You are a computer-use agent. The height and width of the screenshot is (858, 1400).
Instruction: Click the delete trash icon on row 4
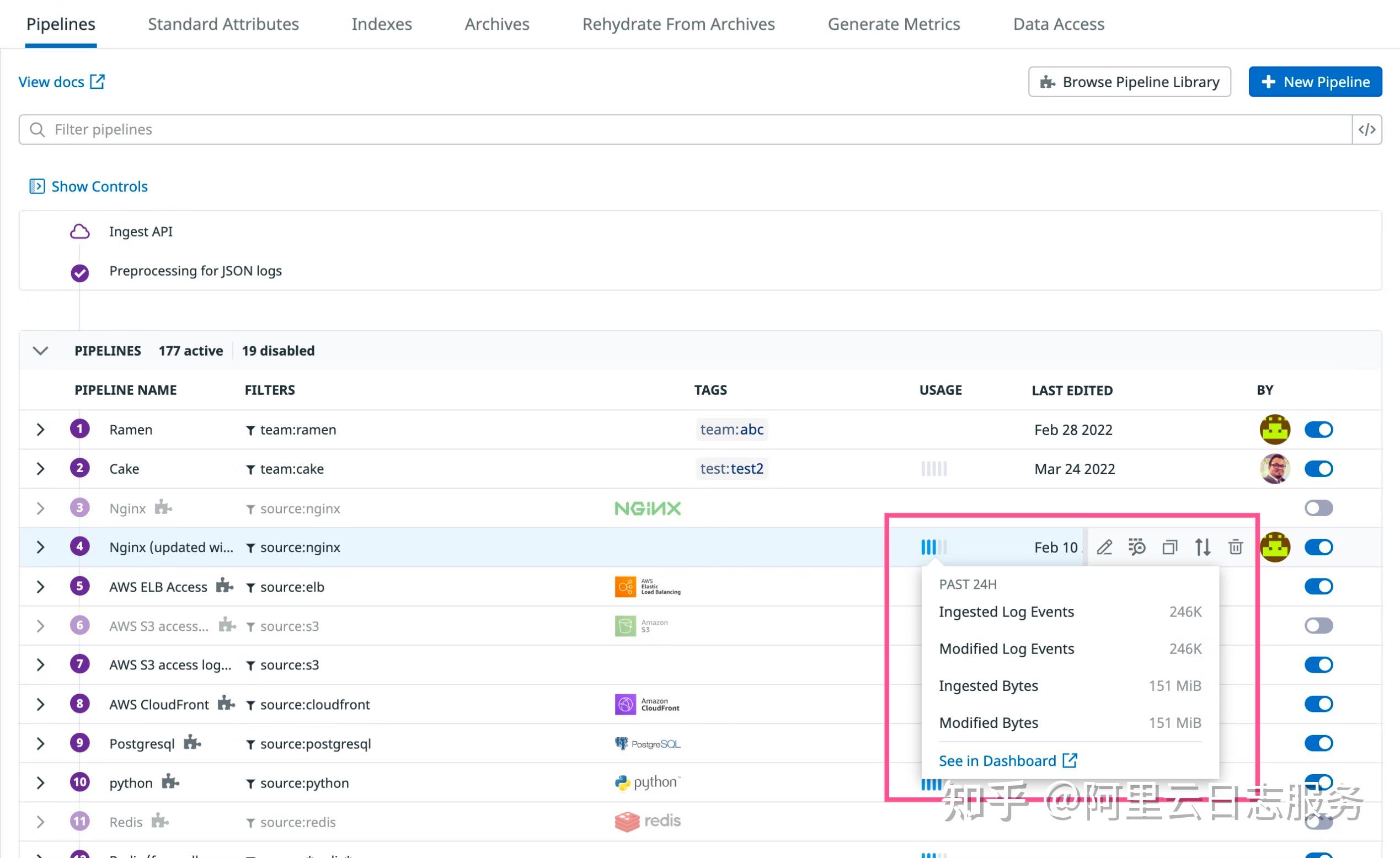[1235, 547]
